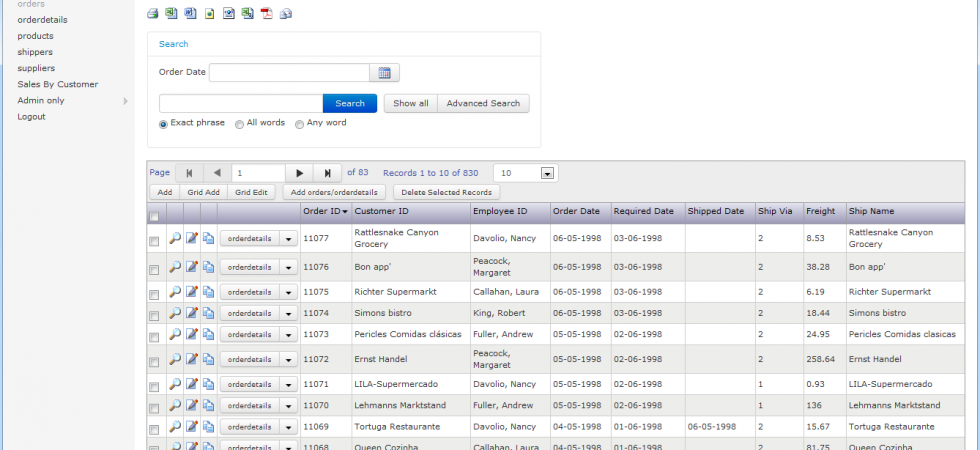
Task: Export orders to PDF icon
Action: pos(267,13)
